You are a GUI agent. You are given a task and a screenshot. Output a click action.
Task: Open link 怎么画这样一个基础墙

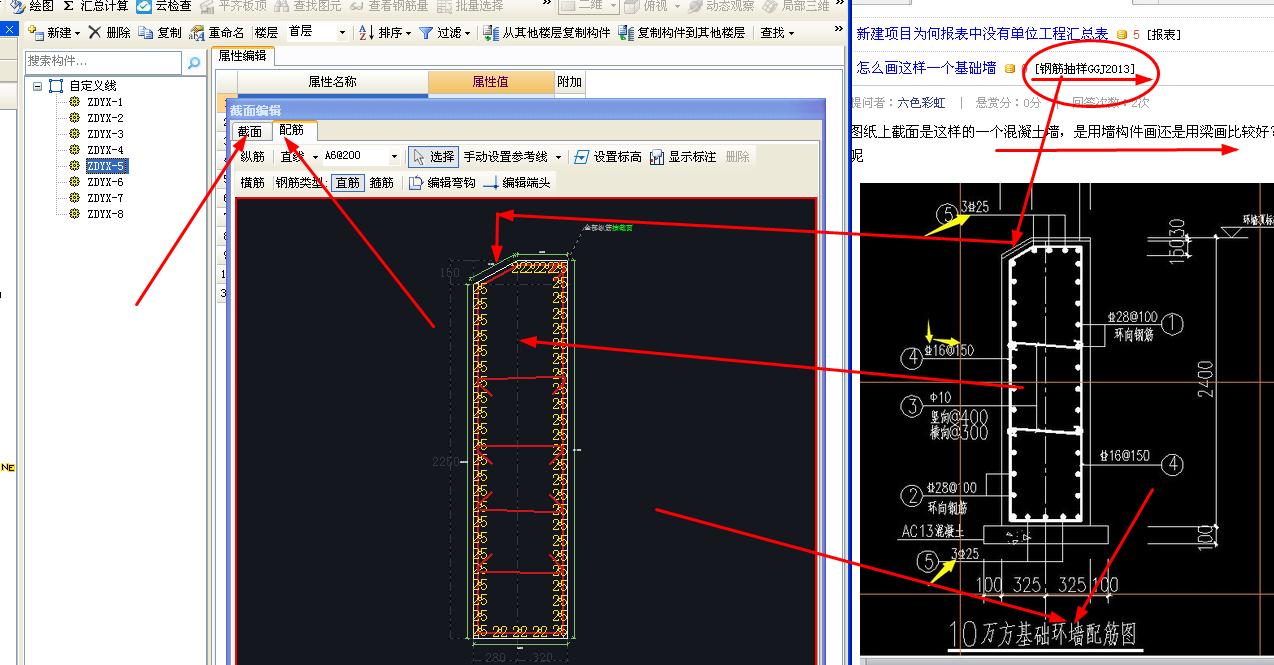[926, 68]
